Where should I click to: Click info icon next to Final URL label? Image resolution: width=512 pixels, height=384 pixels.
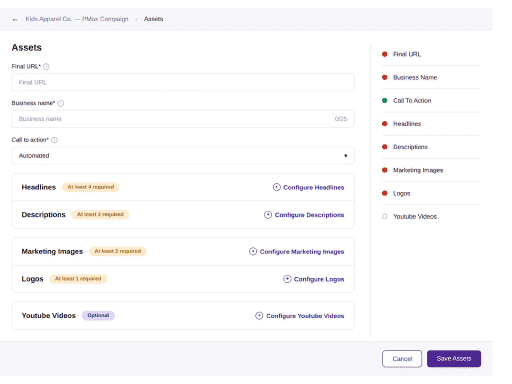46,67
